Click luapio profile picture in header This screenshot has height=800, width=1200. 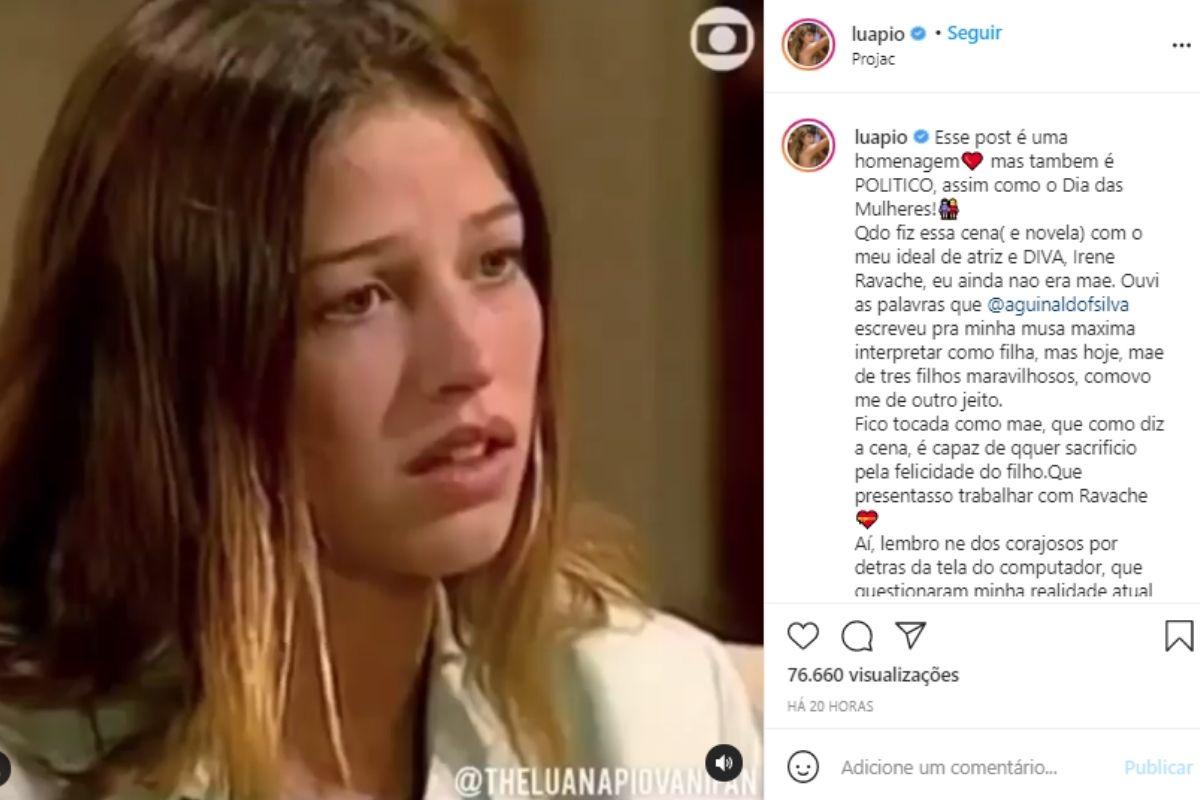(x=809, y=45)
